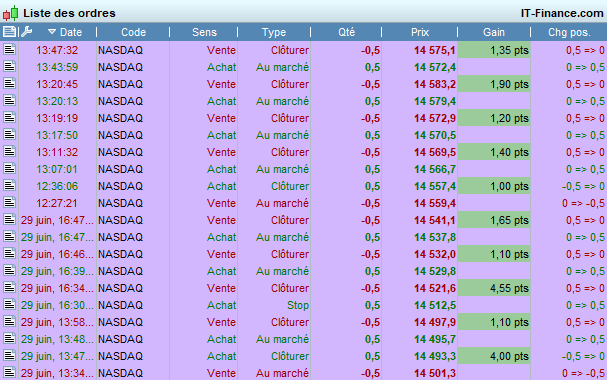607x380 pixels.
Task: Click the 1,00 pts gain cell
Action: (x=494, y=187)
